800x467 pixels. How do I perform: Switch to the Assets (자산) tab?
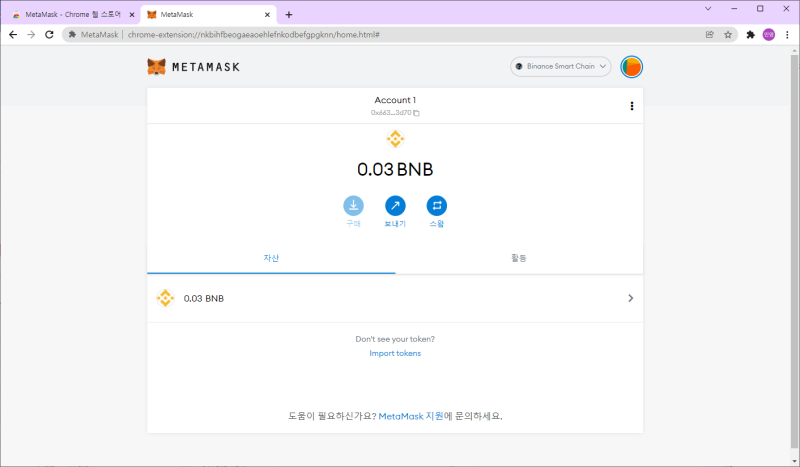coord(271,258)
